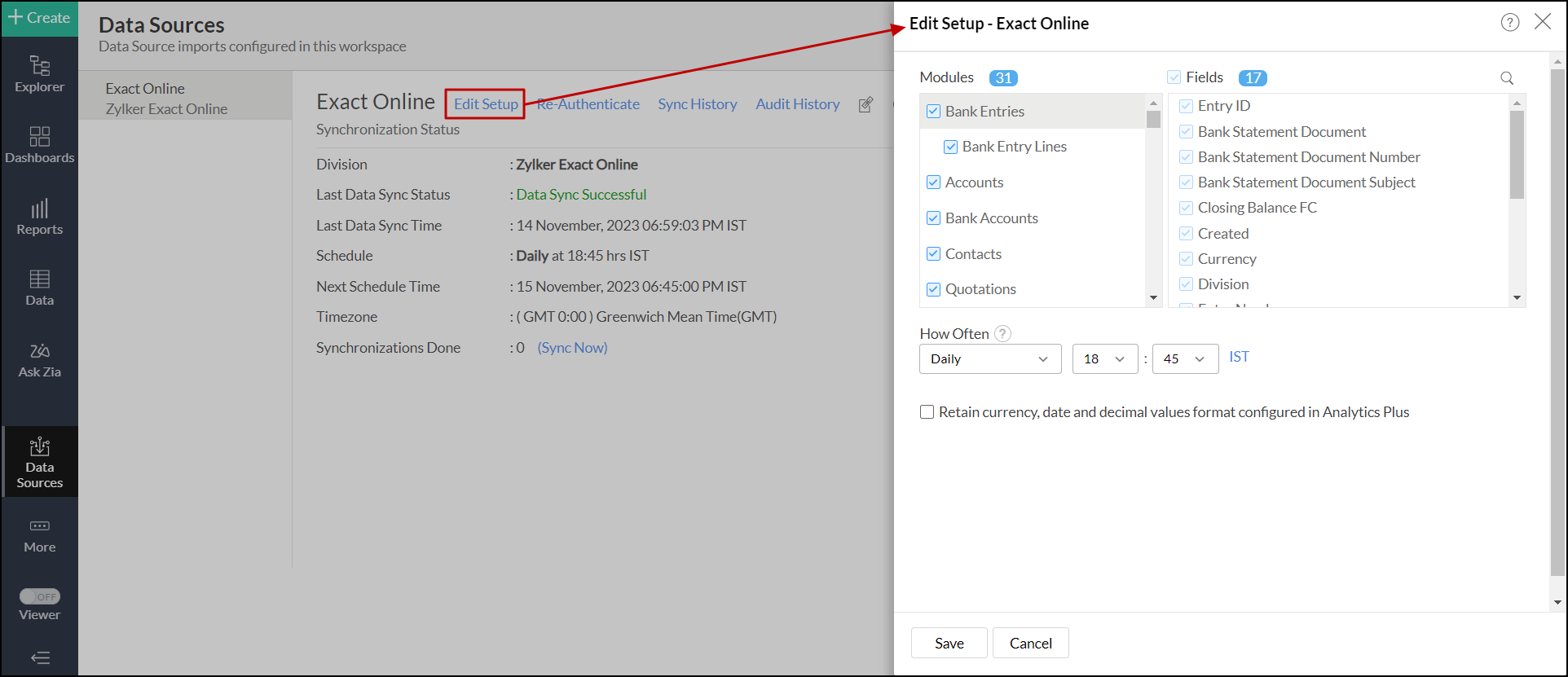Open help icon in Edit Setup header

click(1509, 23)
